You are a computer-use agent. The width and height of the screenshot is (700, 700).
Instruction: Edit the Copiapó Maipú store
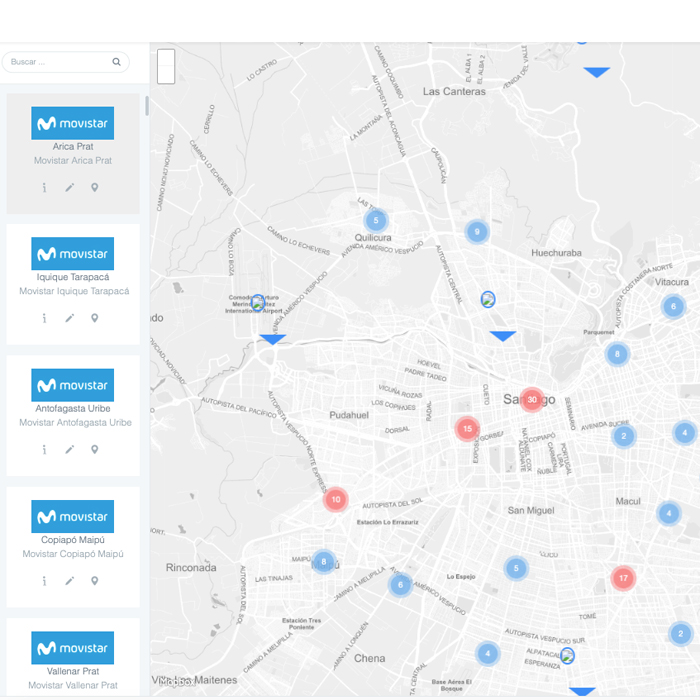tap(70, 581)
